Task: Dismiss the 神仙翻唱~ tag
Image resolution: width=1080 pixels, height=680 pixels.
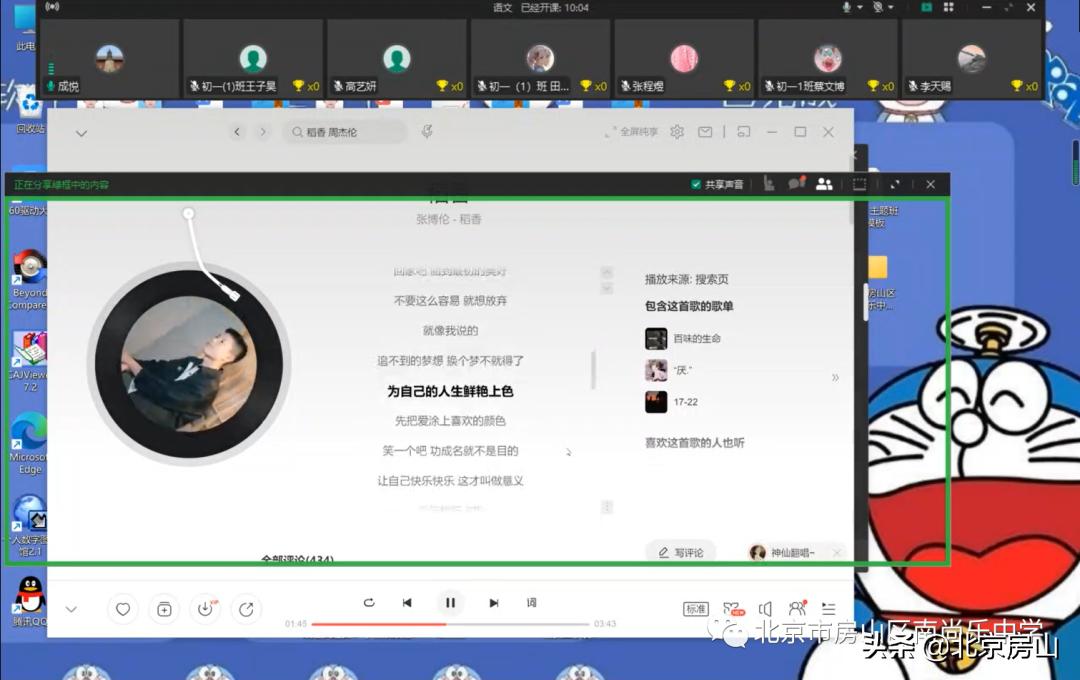Action: (837, 553)
